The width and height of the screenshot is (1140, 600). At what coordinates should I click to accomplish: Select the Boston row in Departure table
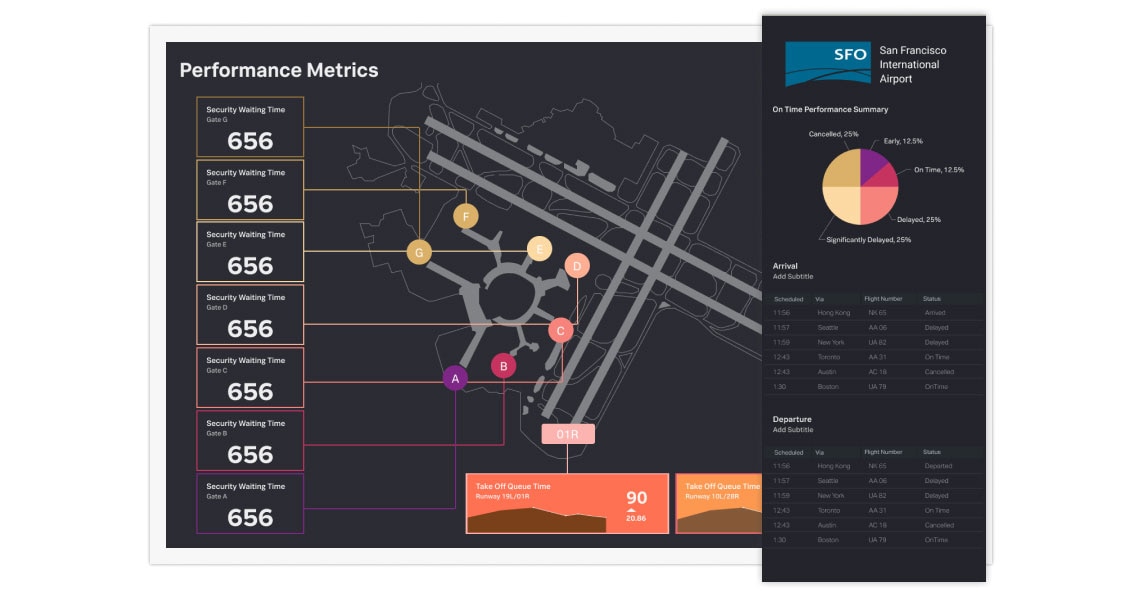point(875,540)
